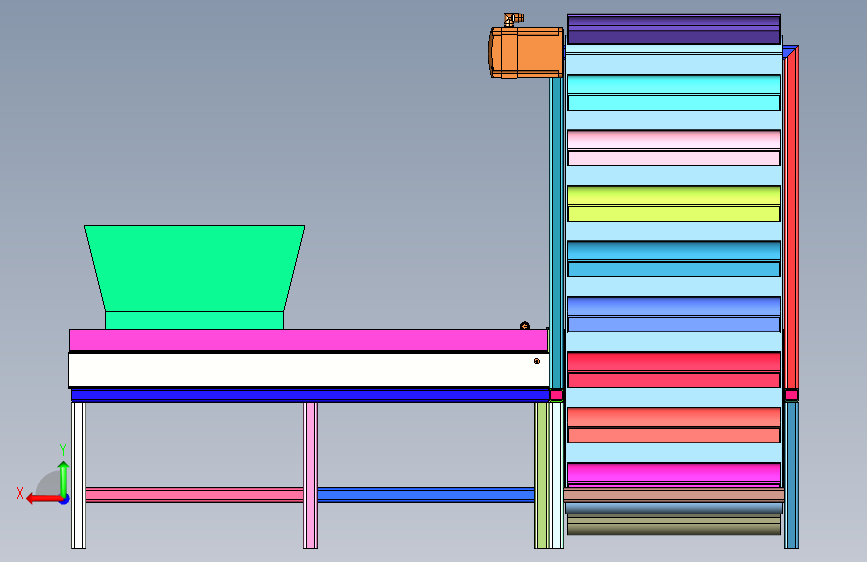Viewport: 867px width, 562px height.
Task: Select the blue right leg of the tower
Action: pos(791,475)
